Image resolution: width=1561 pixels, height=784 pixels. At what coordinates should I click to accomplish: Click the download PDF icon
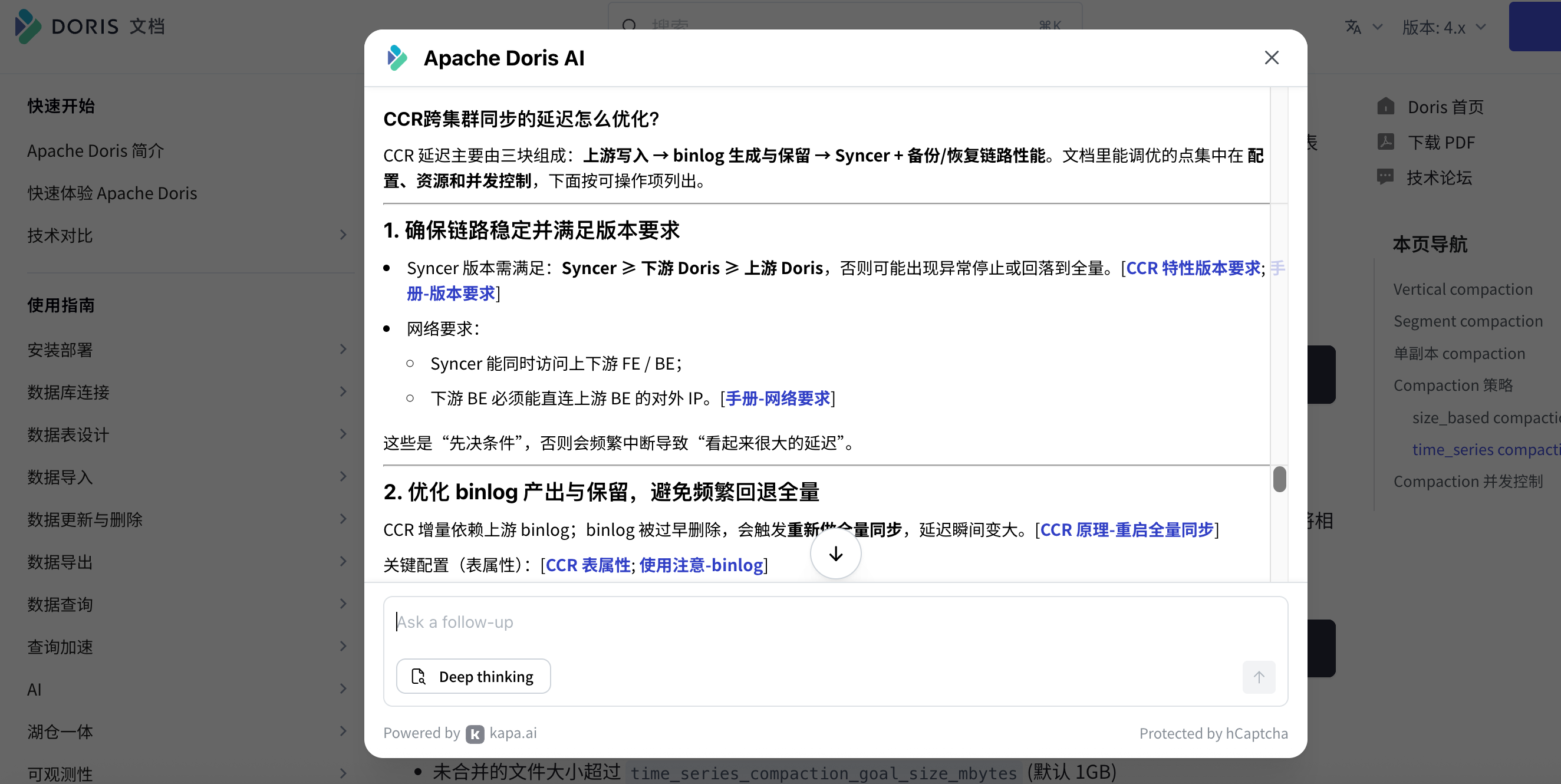coord(1385,142)
